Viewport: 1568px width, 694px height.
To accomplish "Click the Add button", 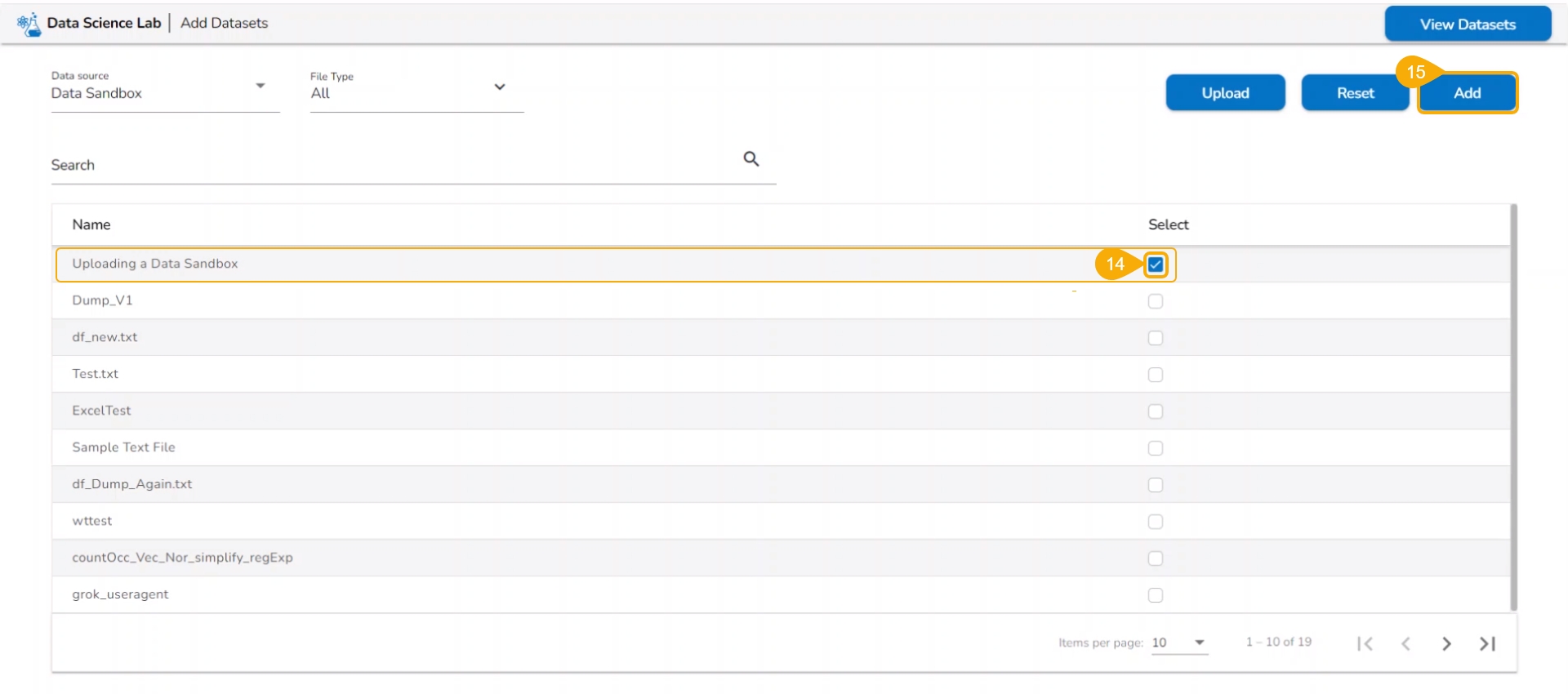I will (x=1467, y=93).
